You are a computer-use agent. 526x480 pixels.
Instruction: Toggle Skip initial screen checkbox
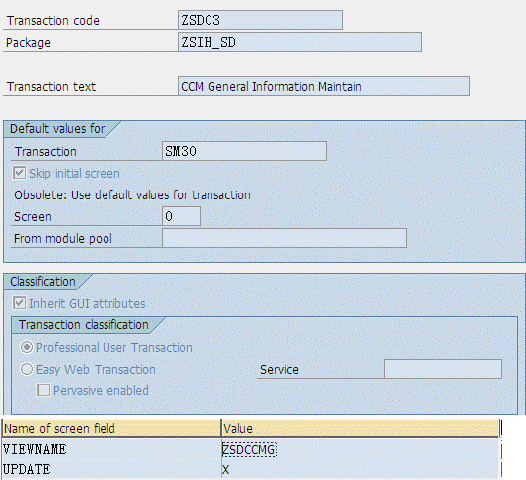19,173
